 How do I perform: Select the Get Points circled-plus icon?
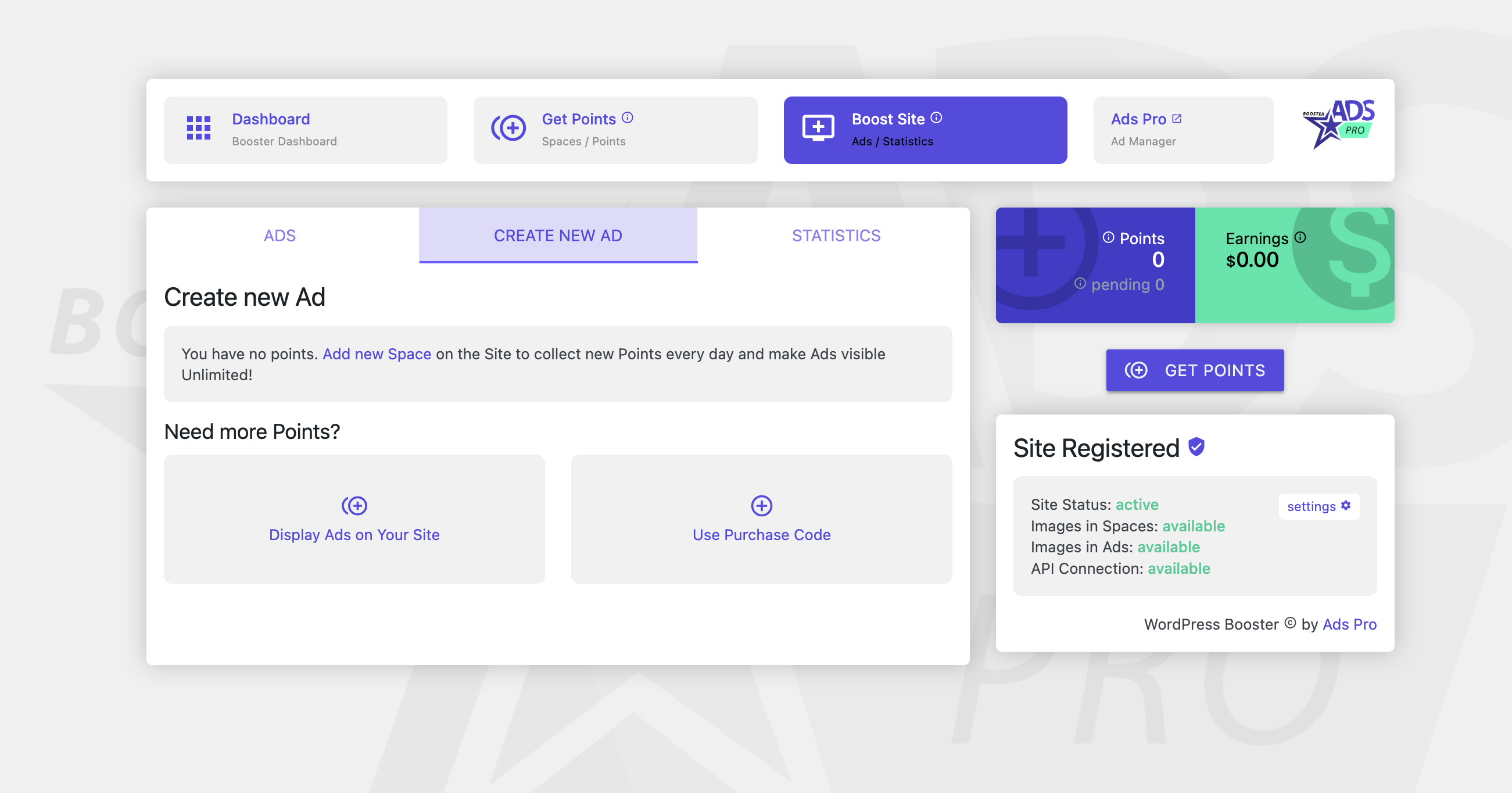(x=510, y=128)
